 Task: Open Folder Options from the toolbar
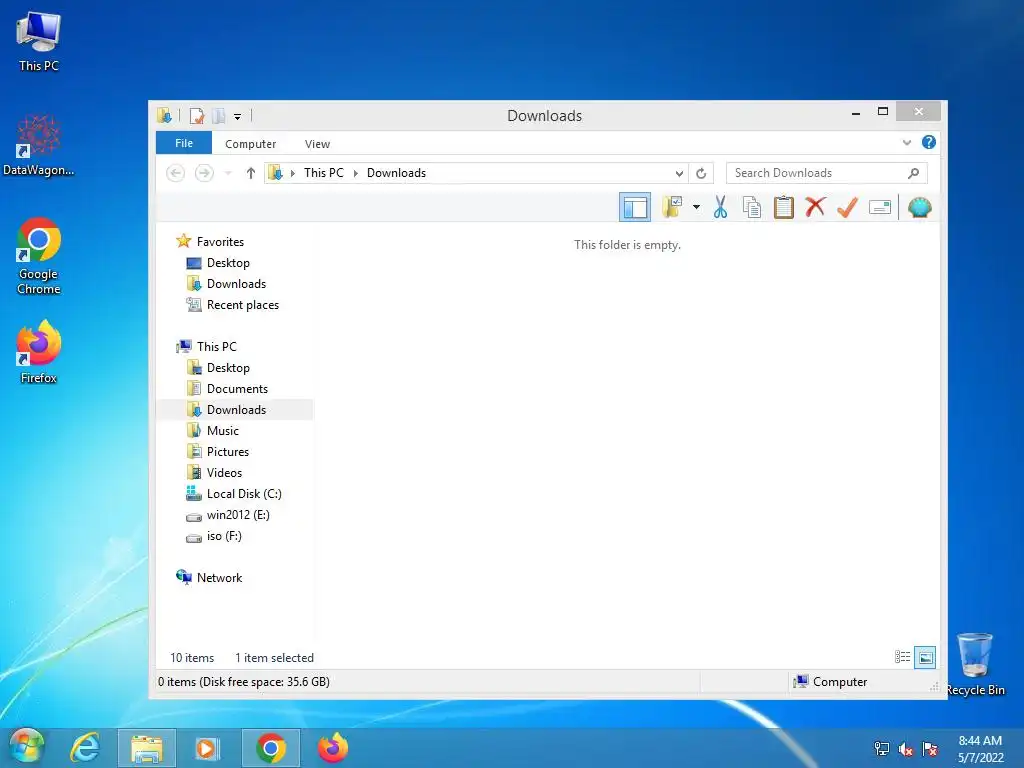672,208
